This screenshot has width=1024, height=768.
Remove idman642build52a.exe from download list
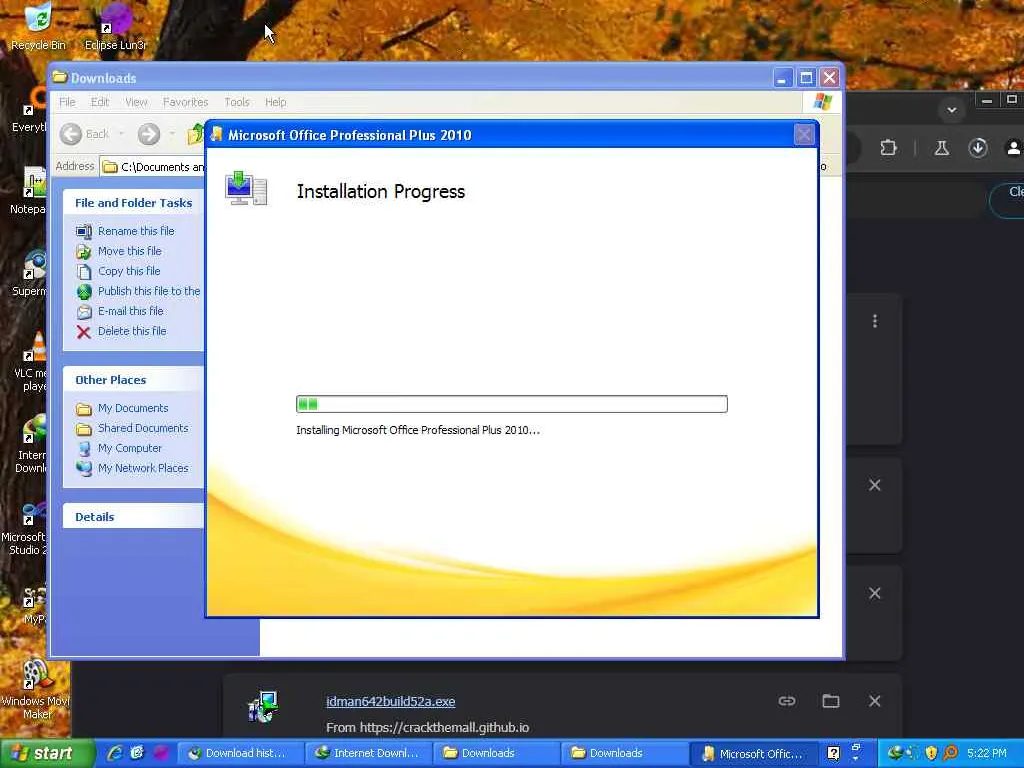click(874, 701)
